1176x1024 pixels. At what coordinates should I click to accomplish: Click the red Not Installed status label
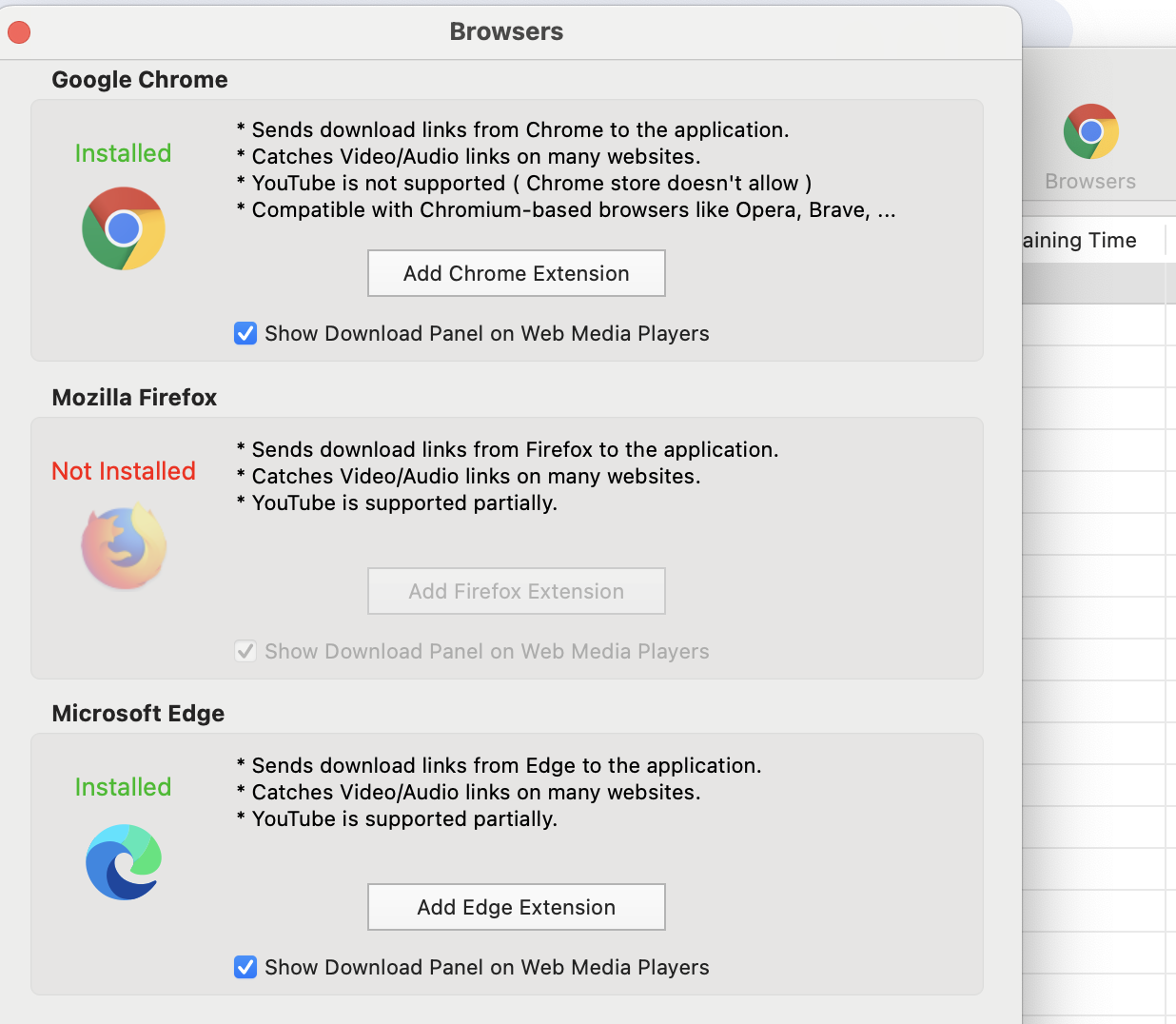coord(124,471)
